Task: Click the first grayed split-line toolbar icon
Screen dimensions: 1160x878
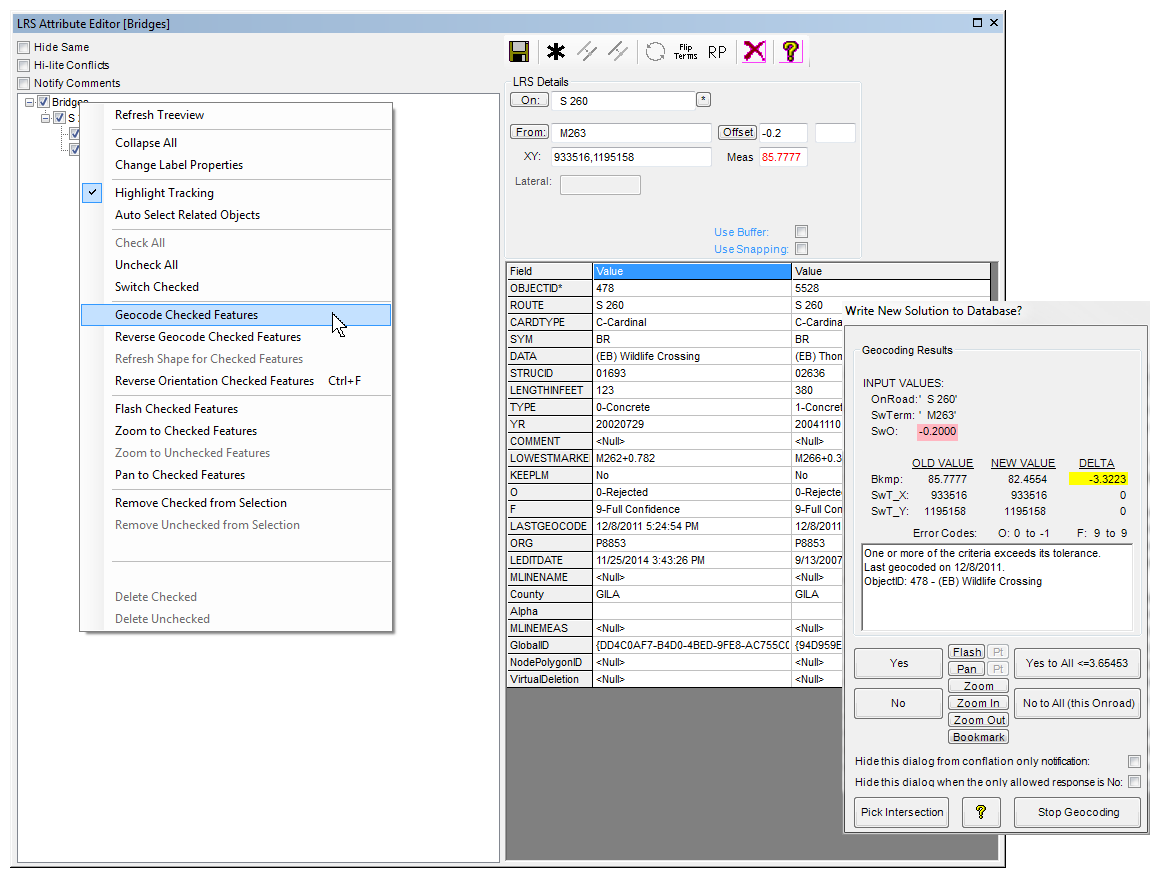Action: coord(587,52)
